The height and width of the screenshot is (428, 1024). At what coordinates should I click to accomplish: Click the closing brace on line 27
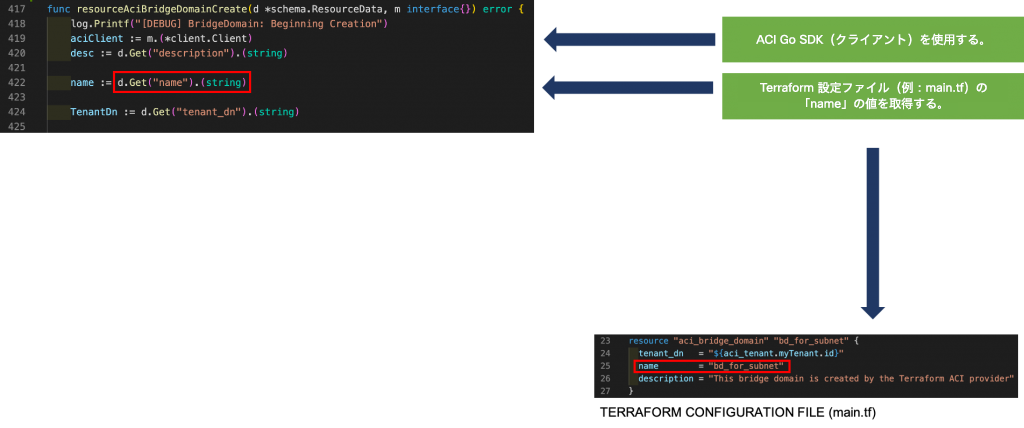(631, 391)
